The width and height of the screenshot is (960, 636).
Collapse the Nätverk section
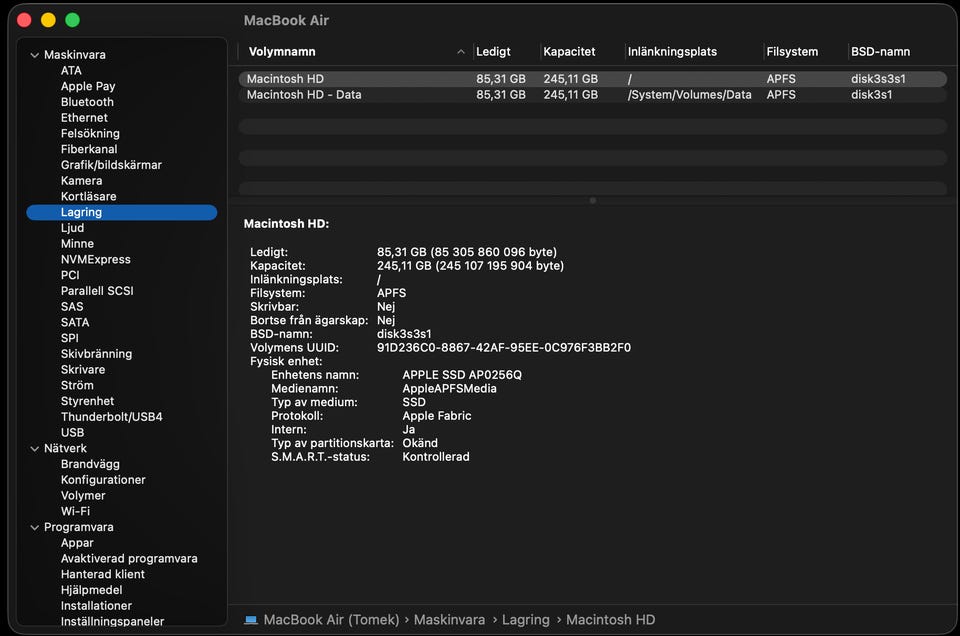tap(34, 449)
